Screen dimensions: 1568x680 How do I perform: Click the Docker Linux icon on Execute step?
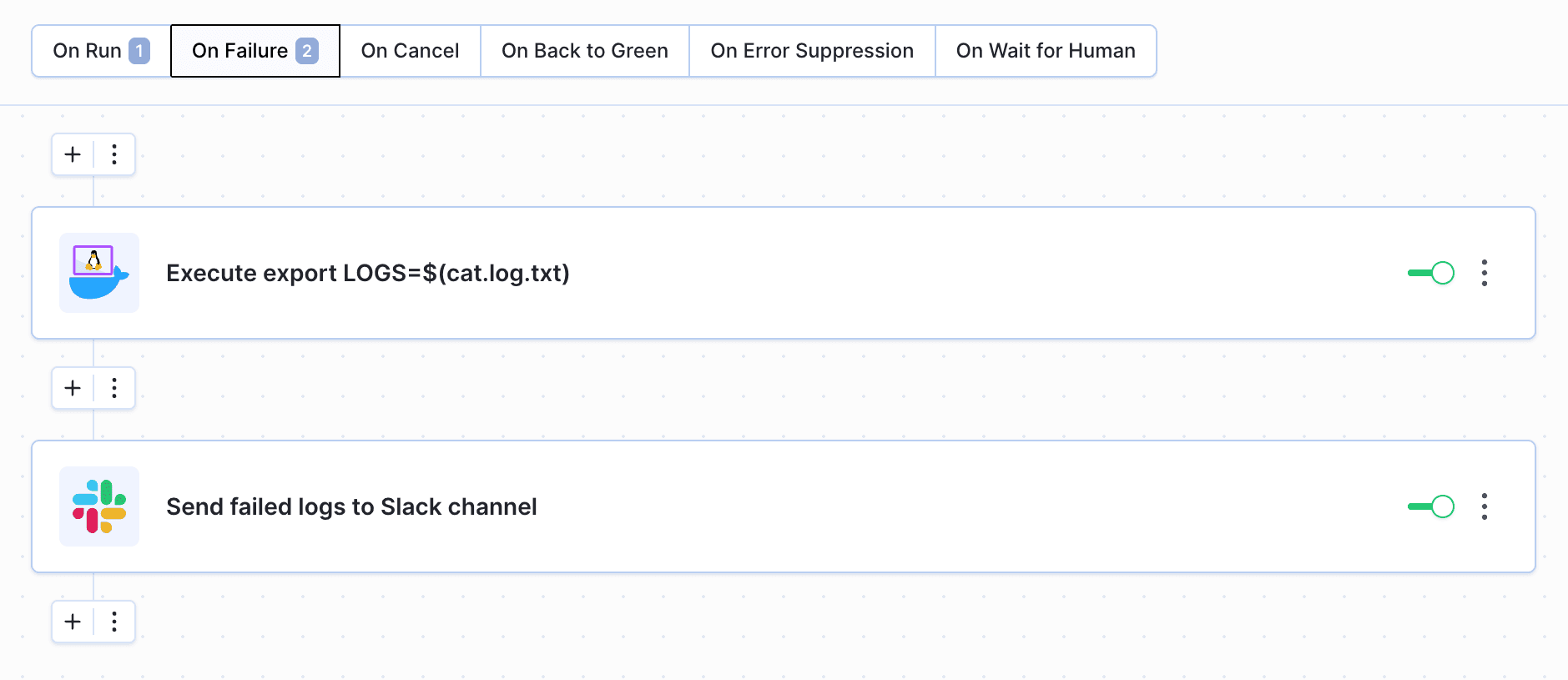[x=98, y=273]
